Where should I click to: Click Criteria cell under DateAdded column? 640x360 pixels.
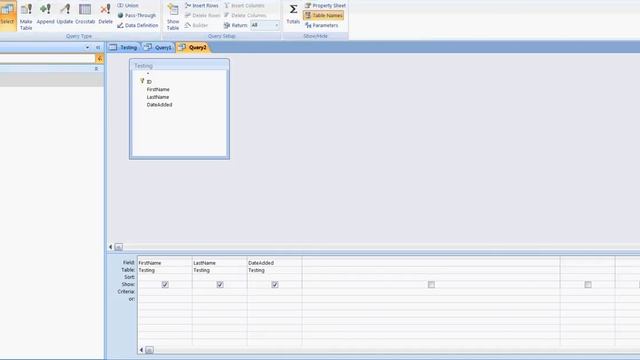(x=275, y=292)
